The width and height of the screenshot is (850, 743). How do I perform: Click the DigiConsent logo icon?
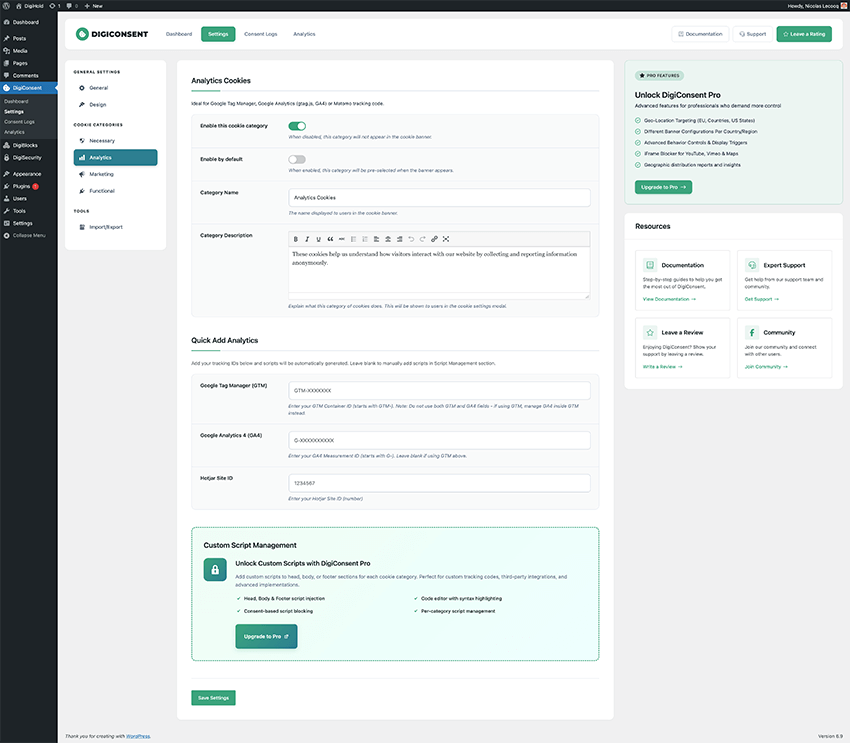pos(83,34)
